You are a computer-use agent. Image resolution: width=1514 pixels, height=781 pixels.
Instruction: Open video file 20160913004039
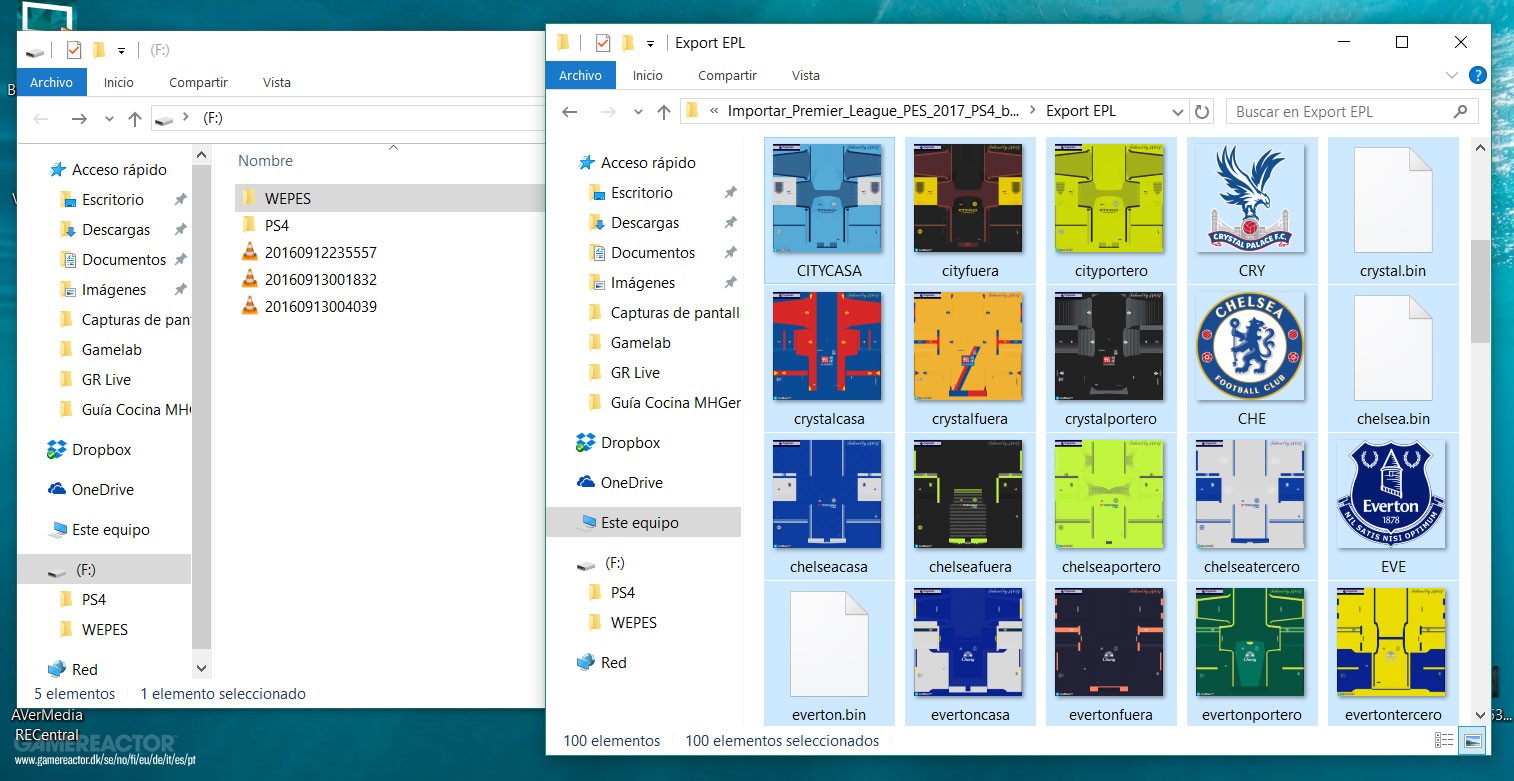coord(320,306)
